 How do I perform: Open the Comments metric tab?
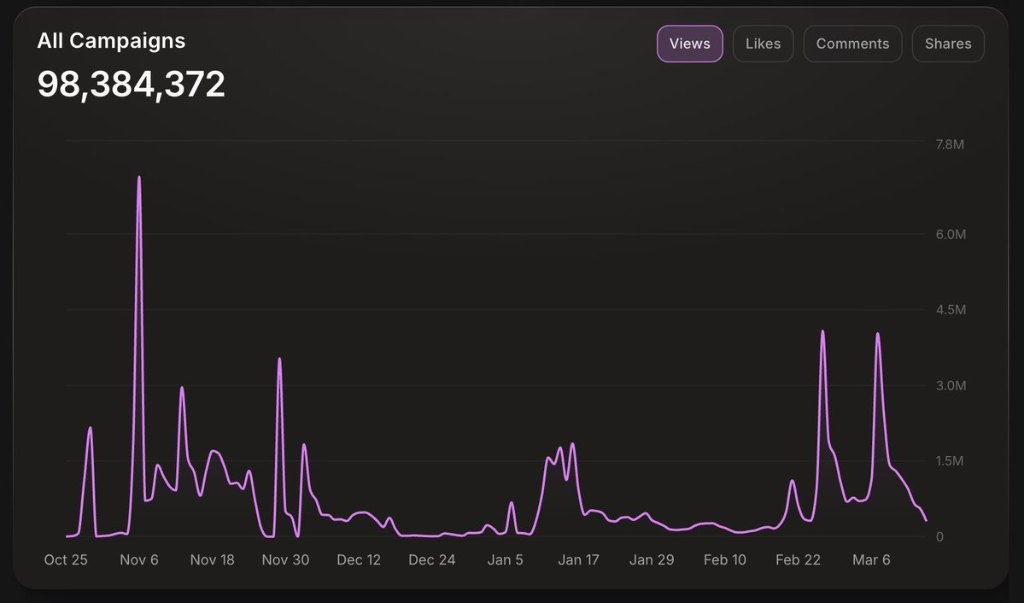point(852,44)
